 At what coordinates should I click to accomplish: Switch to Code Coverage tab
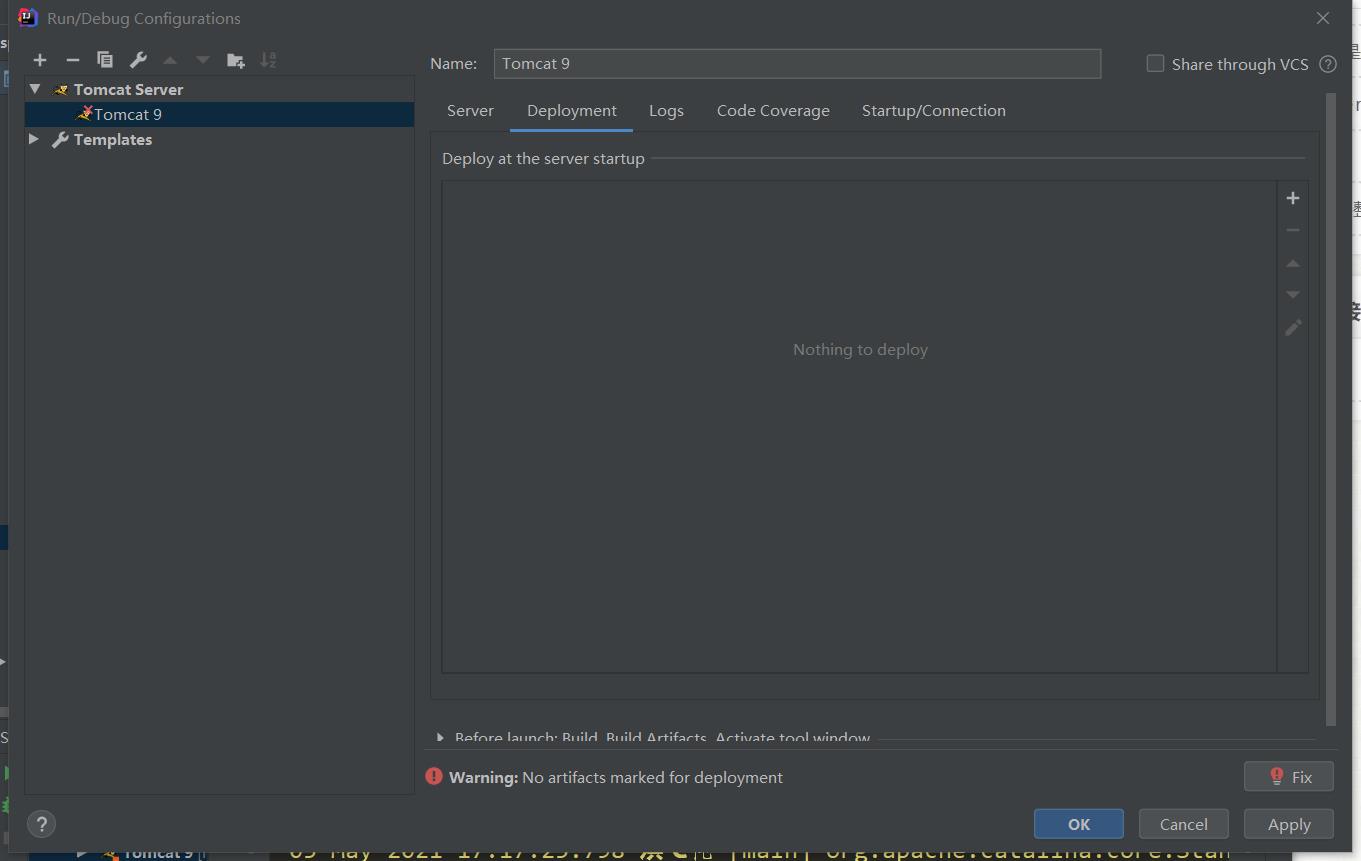(x=773, y=111)
